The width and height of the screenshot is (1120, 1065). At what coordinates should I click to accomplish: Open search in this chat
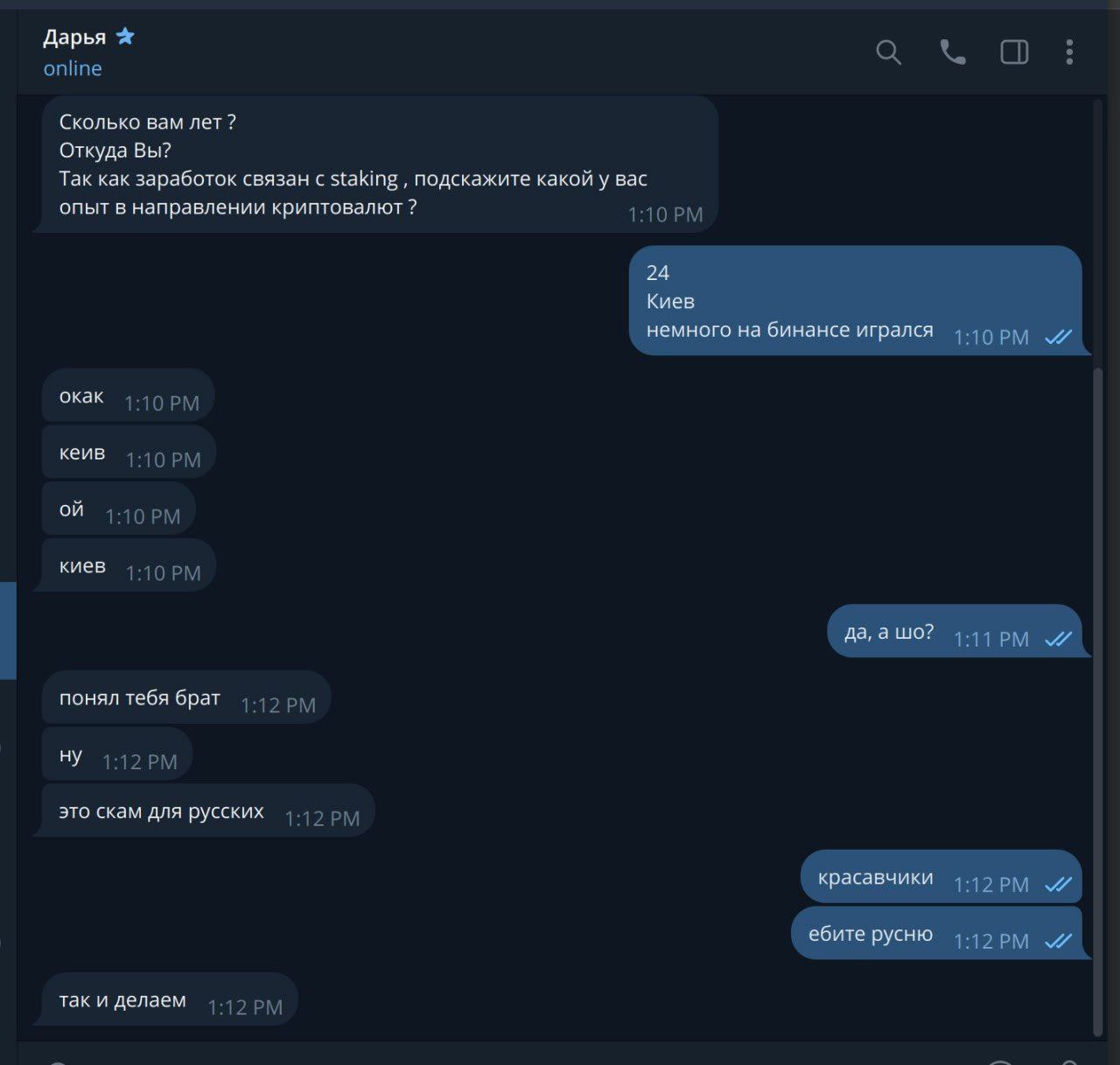pos(888,53)
